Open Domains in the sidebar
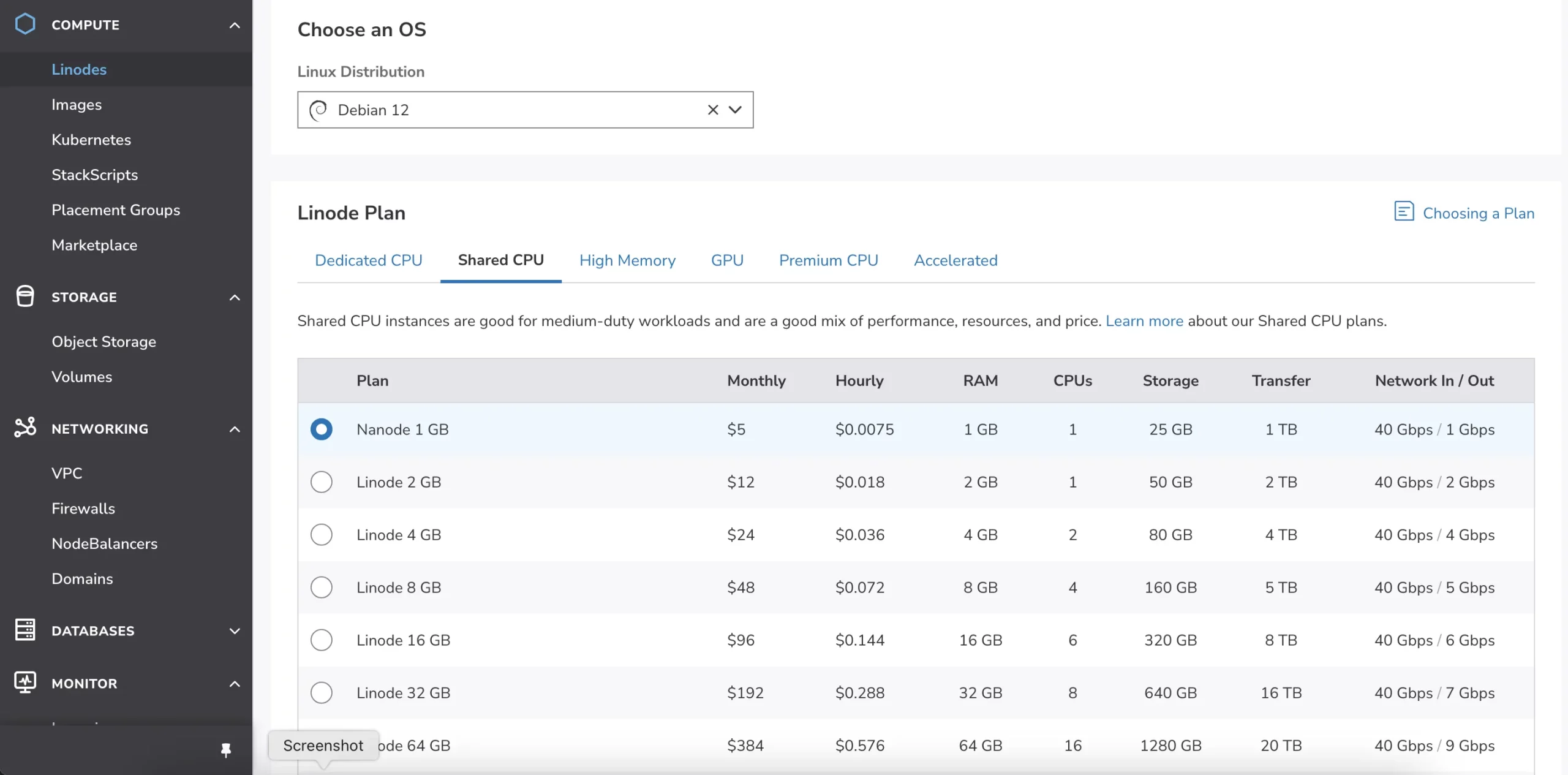 82,579
